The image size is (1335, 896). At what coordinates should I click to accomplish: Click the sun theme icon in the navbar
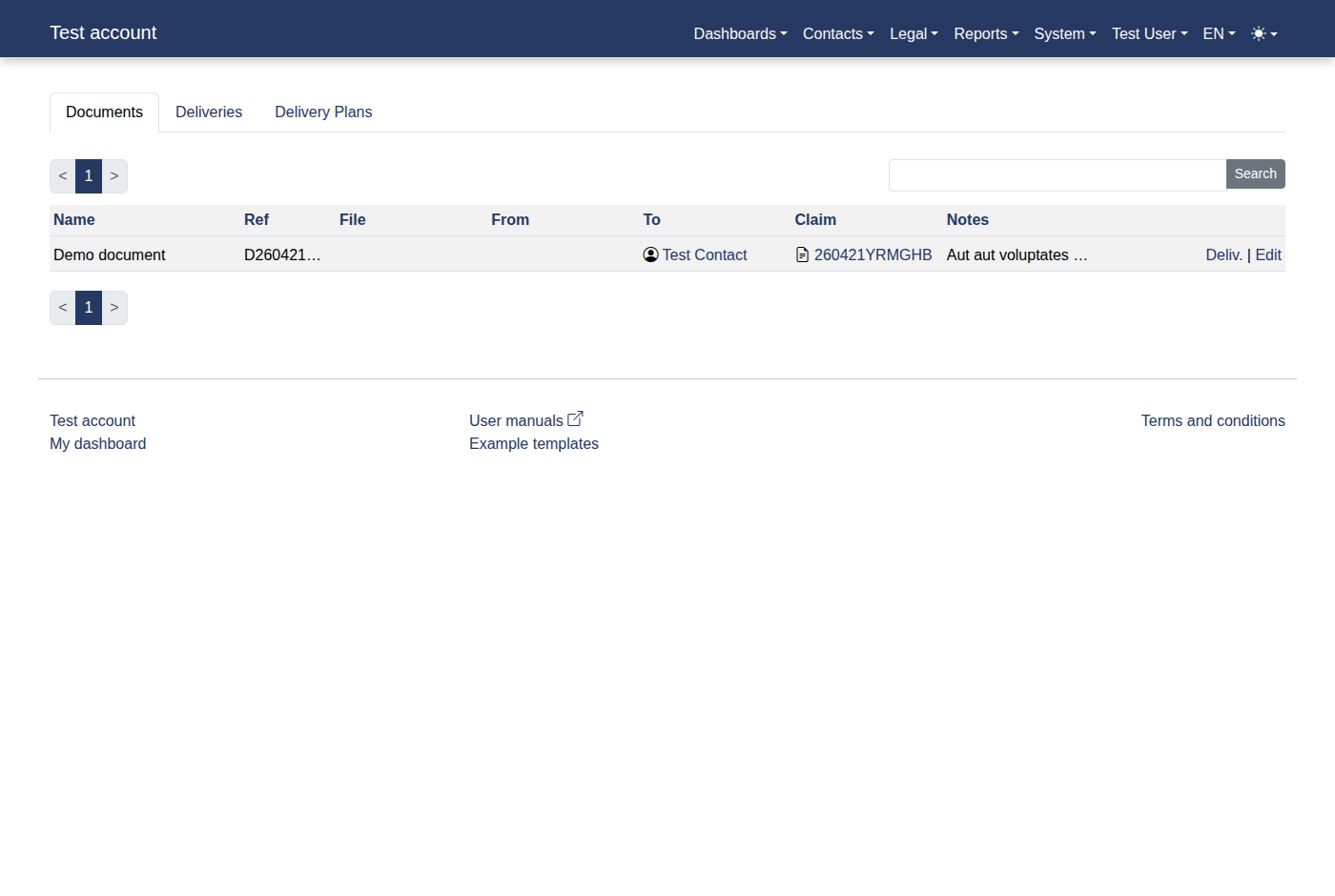[x=1257, y=32]
